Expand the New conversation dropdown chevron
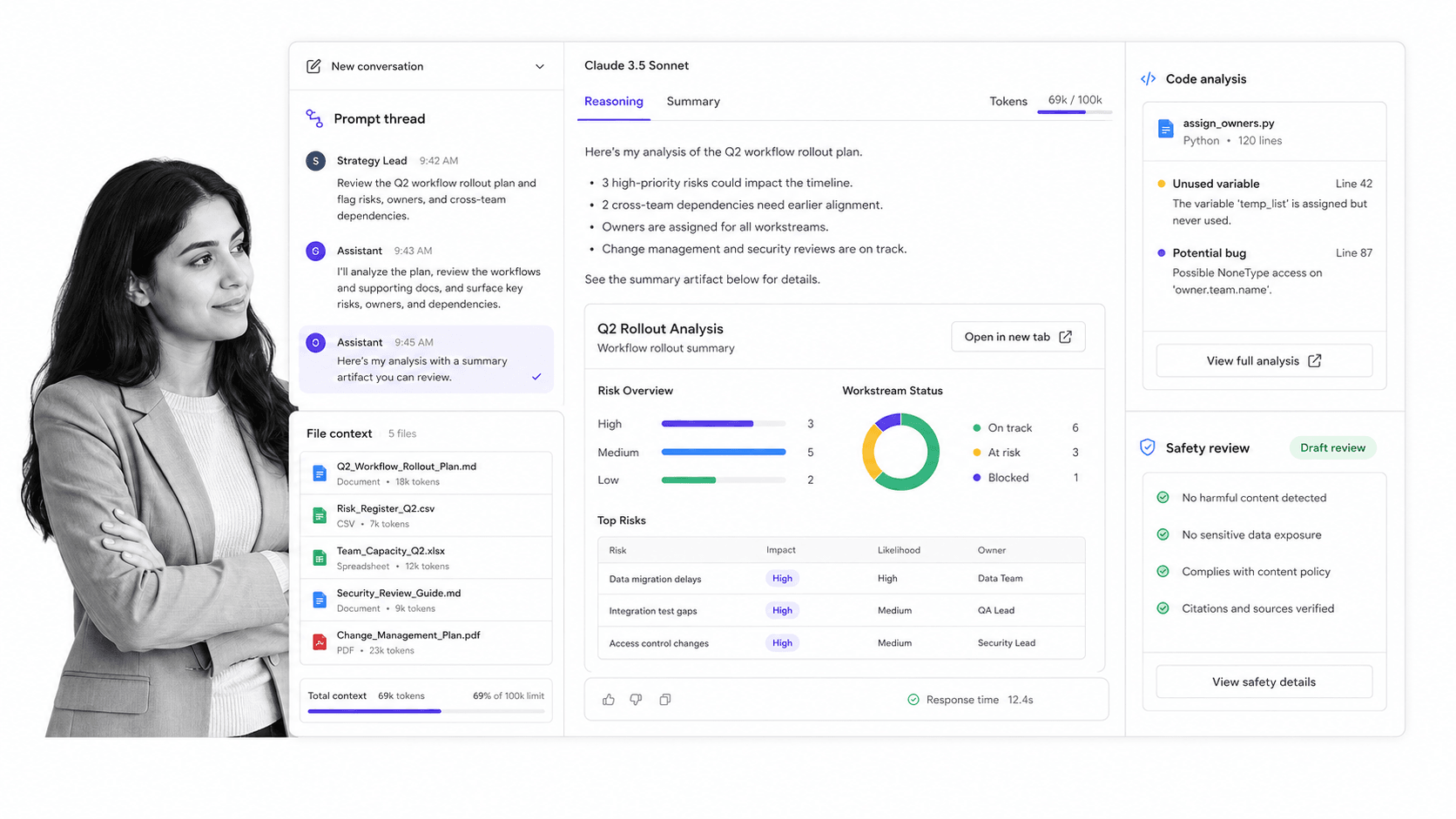Viewport: 1456px width, 819px height. [540, 66]
